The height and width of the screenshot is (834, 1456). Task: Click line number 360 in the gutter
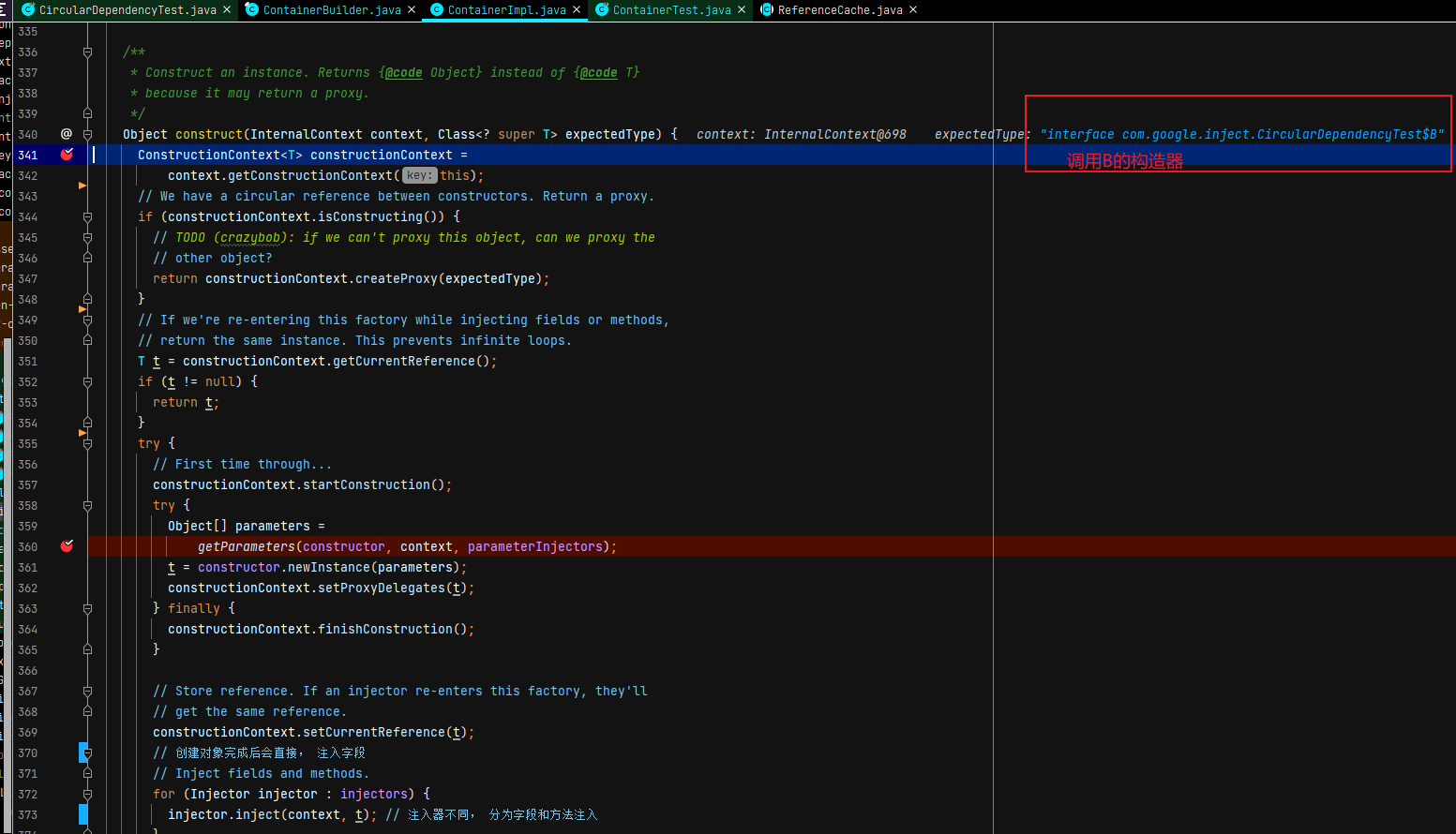(x=28, y=546)
